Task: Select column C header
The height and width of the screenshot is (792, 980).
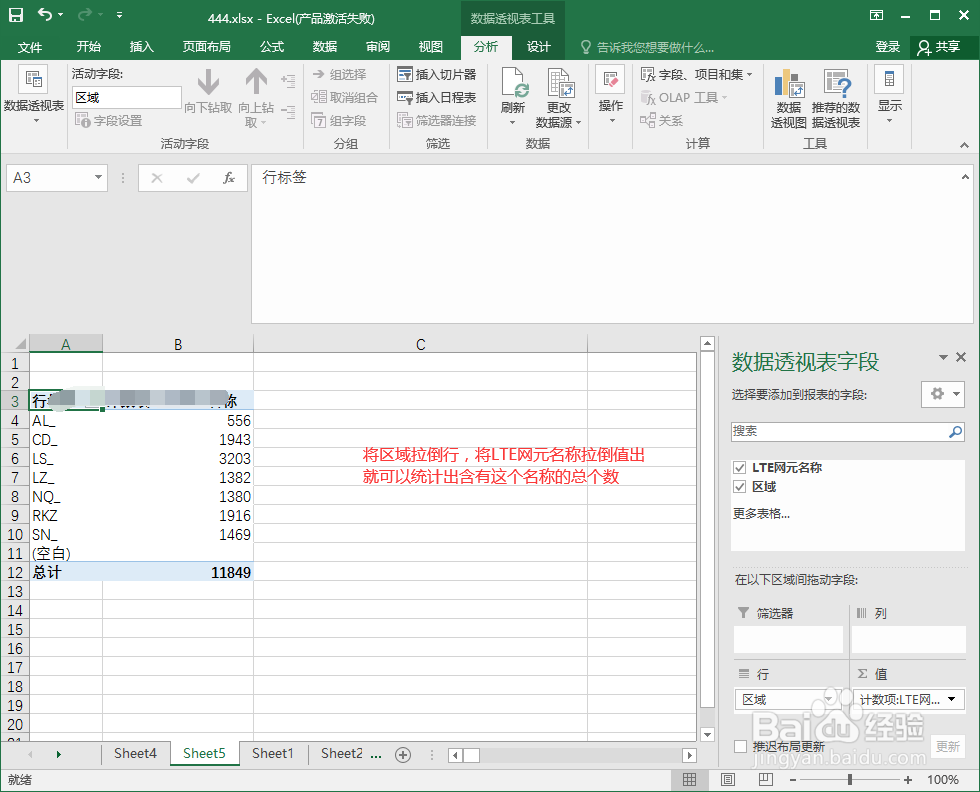Action: point(421,344)
